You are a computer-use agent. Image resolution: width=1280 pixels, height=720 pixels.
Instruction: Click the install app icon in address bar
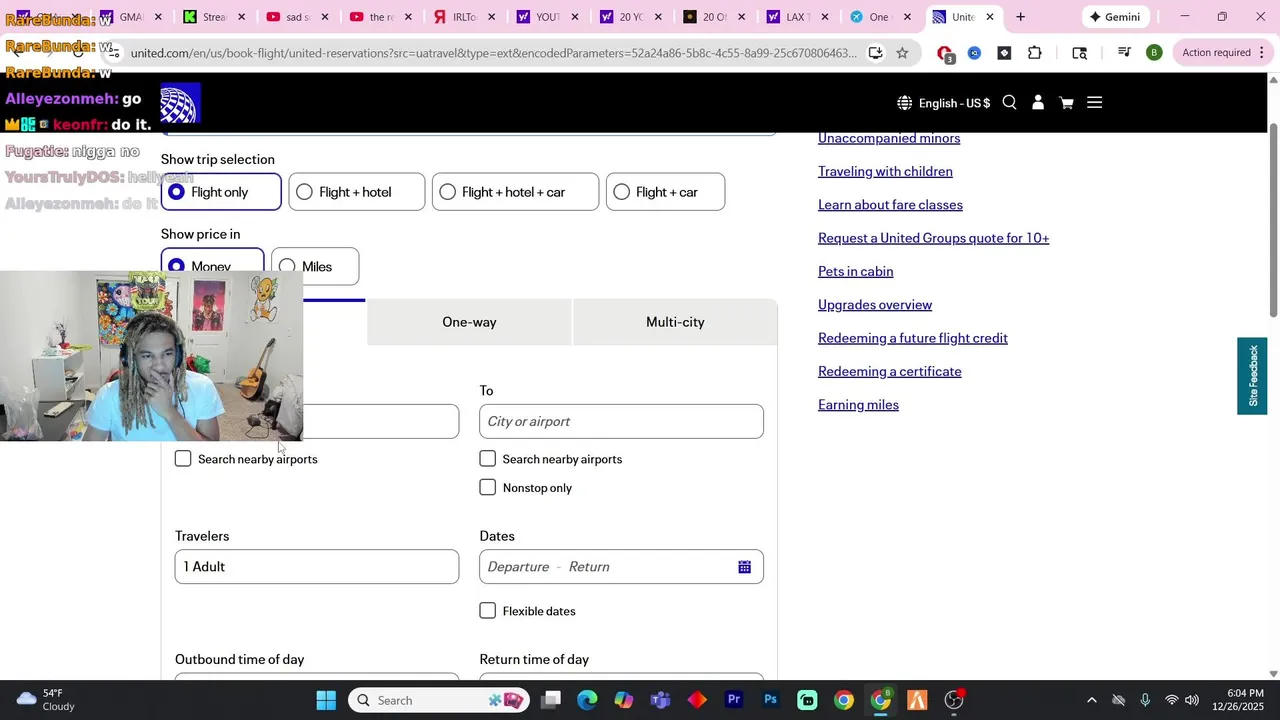tap(875, 53)
